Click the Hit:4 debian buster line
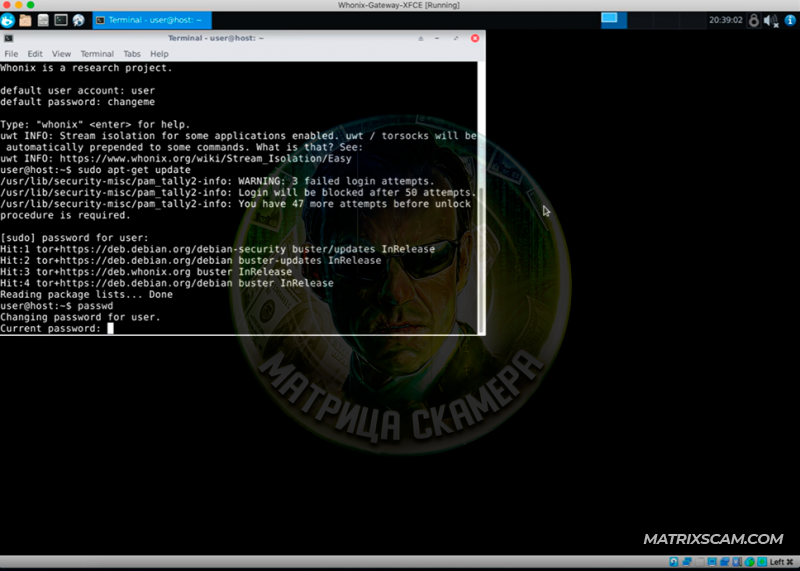This screenshot has height=571, width=800. (x=167, y=283)
